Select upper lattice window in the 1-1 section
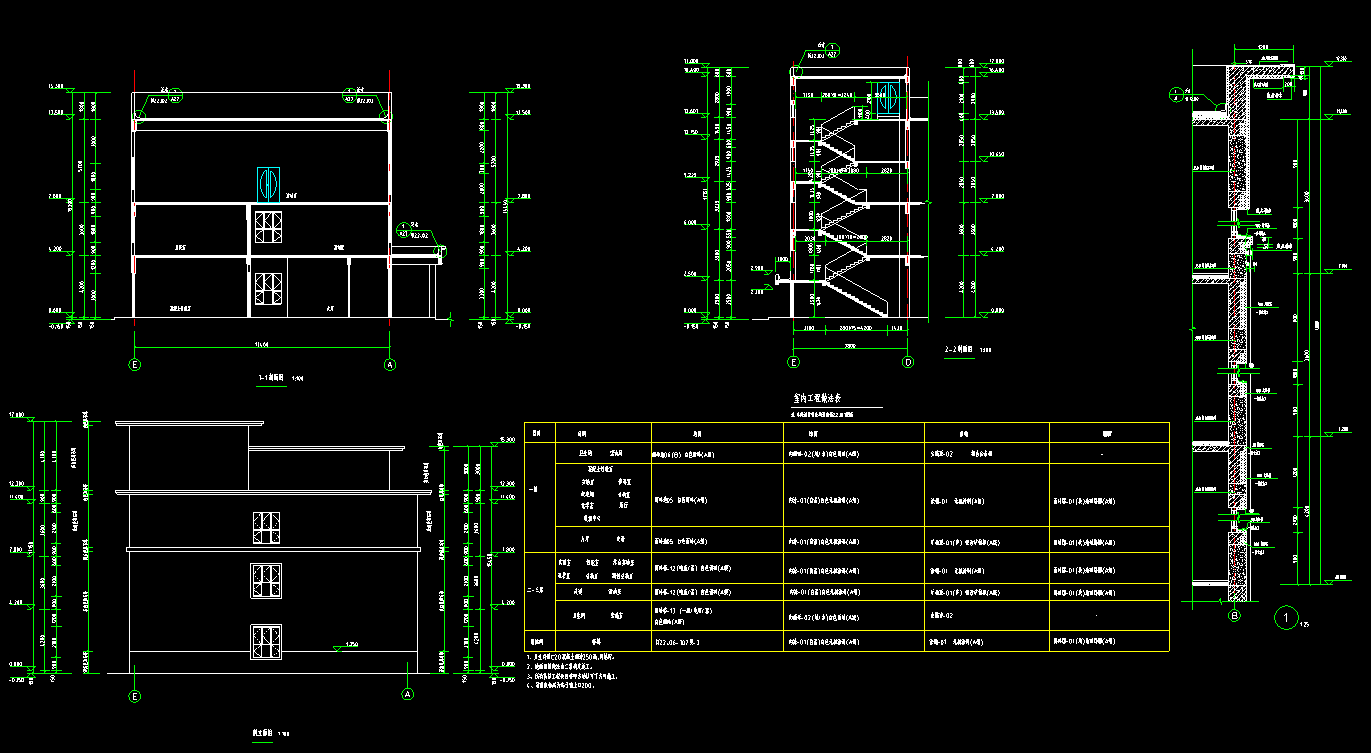Screen dimensions: 1371x753 tap(267, 227)
